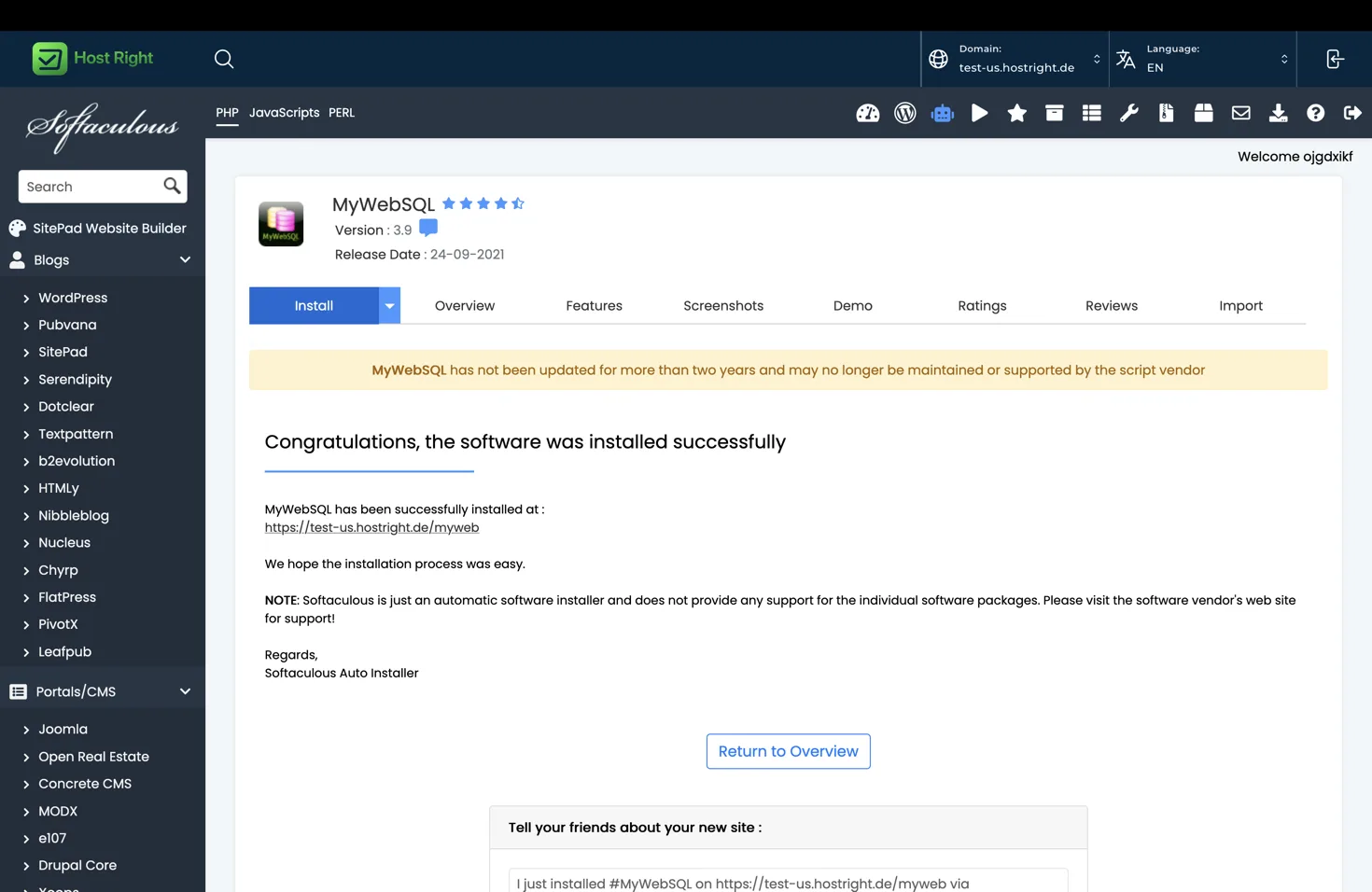The height and width of the screenshot is (892, 1372).
Task: Click the share message text field
Action: pyautogui.click(x=789, y=883)
